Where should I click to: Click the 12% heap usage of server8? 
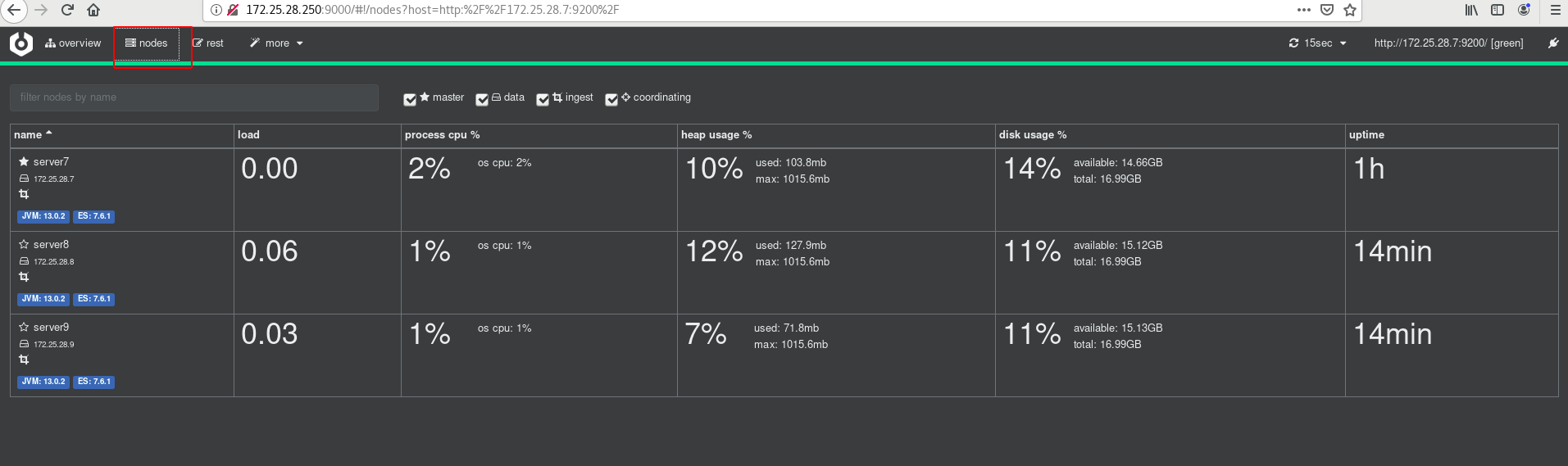[x=714, y=251]
